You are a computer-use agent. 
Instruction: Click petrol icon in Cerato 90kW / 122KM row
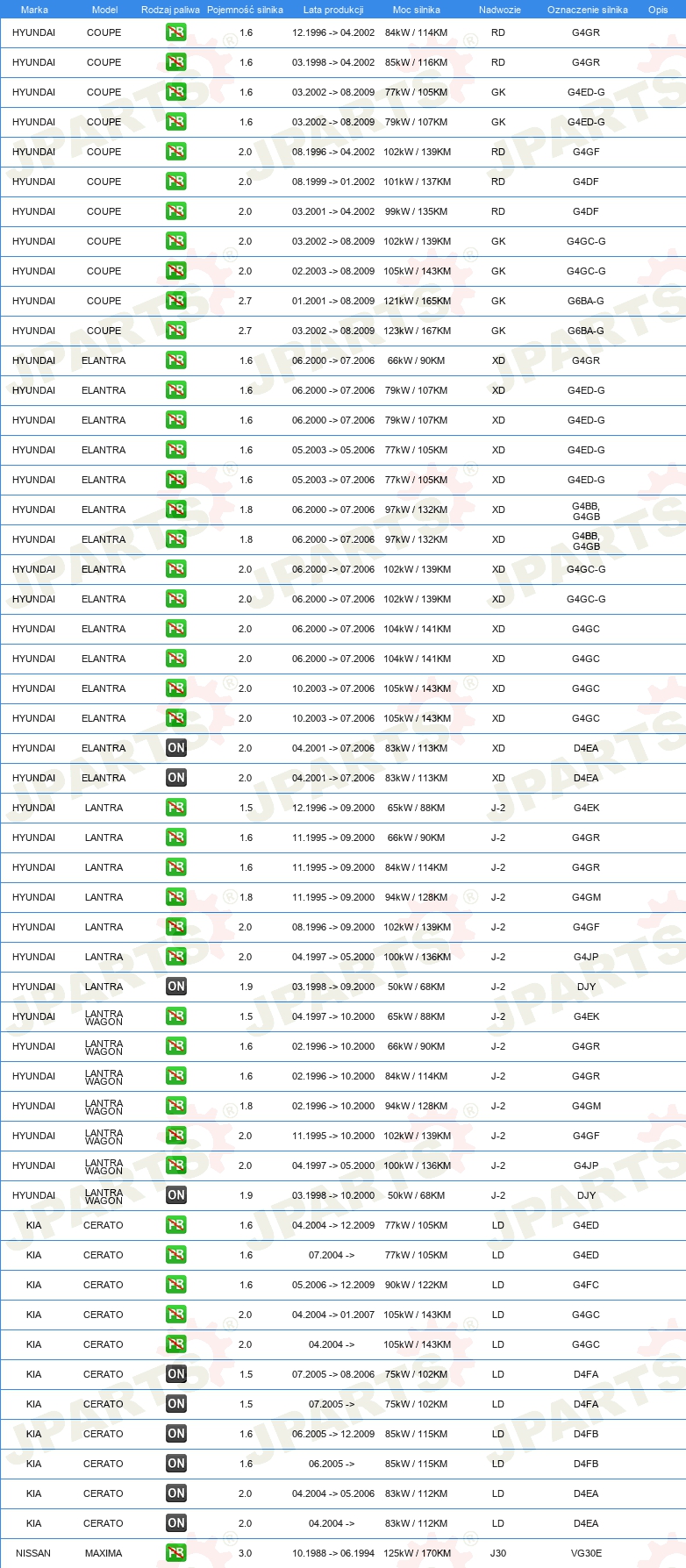click(176, 1285)
